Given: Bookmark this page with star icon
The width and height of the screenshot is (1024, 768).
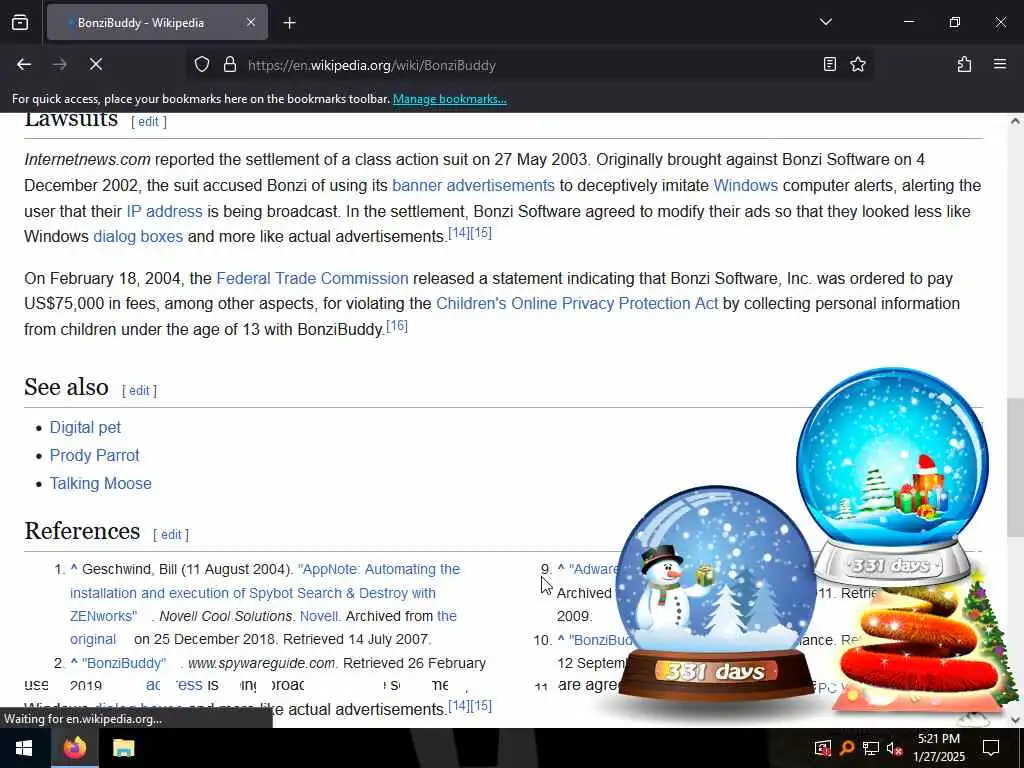Looking at the screenshot, I should (x=857, y=64).
